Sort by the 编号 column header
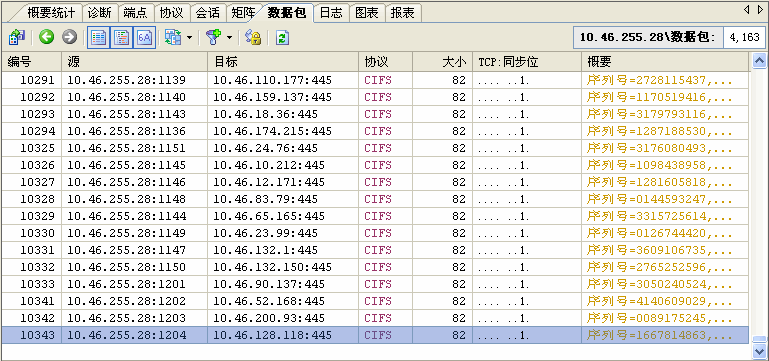The width and height of the screenshot is (769, 361). coord(31,61)
